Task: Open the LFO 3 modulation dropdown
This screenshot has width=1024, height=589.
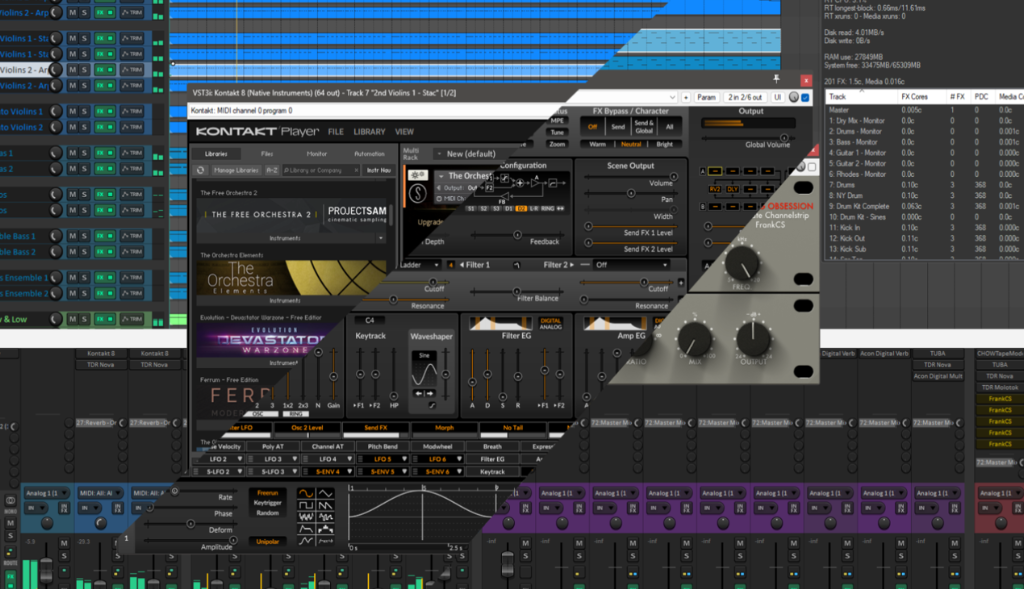Action: tap(274, 459)
